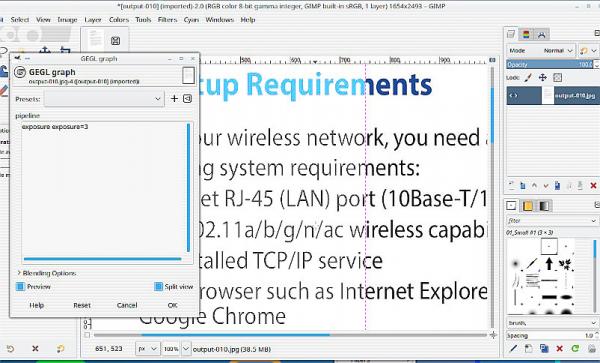Open the Image menu
This screenshot has width=600, height=363.
click(67, 20)
